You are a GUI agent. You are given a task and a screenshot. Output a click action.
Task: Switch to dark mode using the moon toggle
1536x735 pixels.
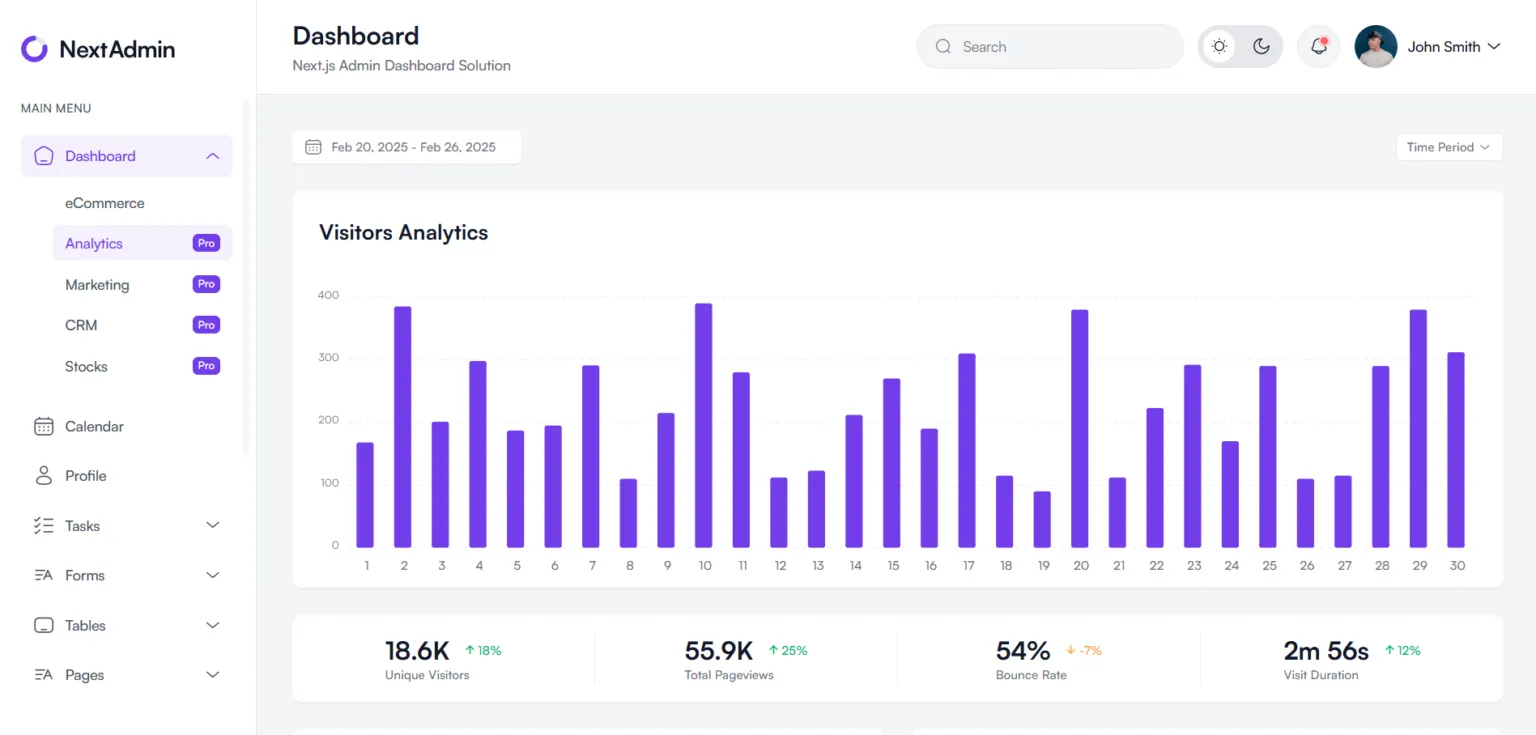tap(1261, 46)
